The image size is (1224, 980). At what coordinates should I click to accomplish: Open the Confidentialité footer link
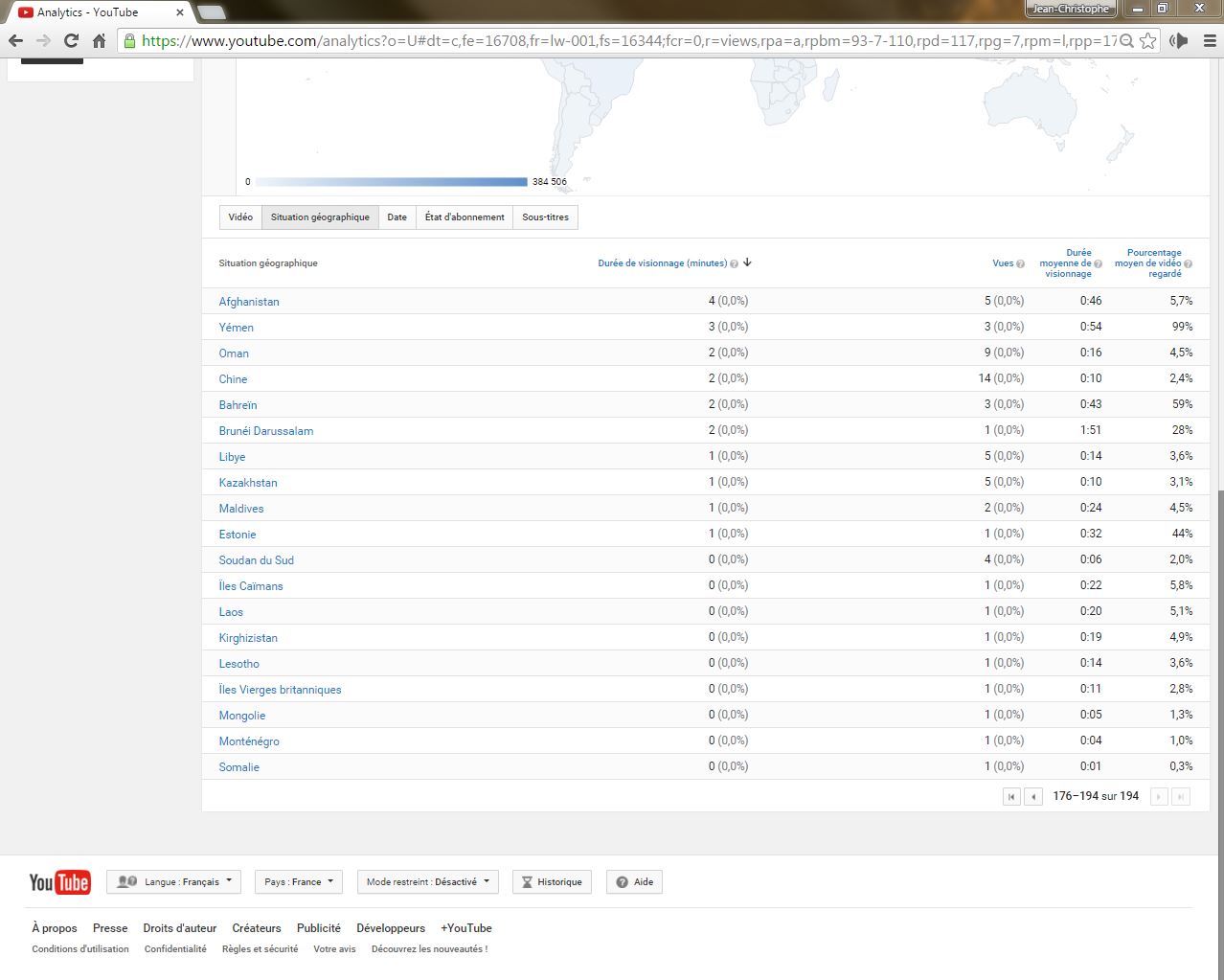pyautogui.click(x=175, y=949)
